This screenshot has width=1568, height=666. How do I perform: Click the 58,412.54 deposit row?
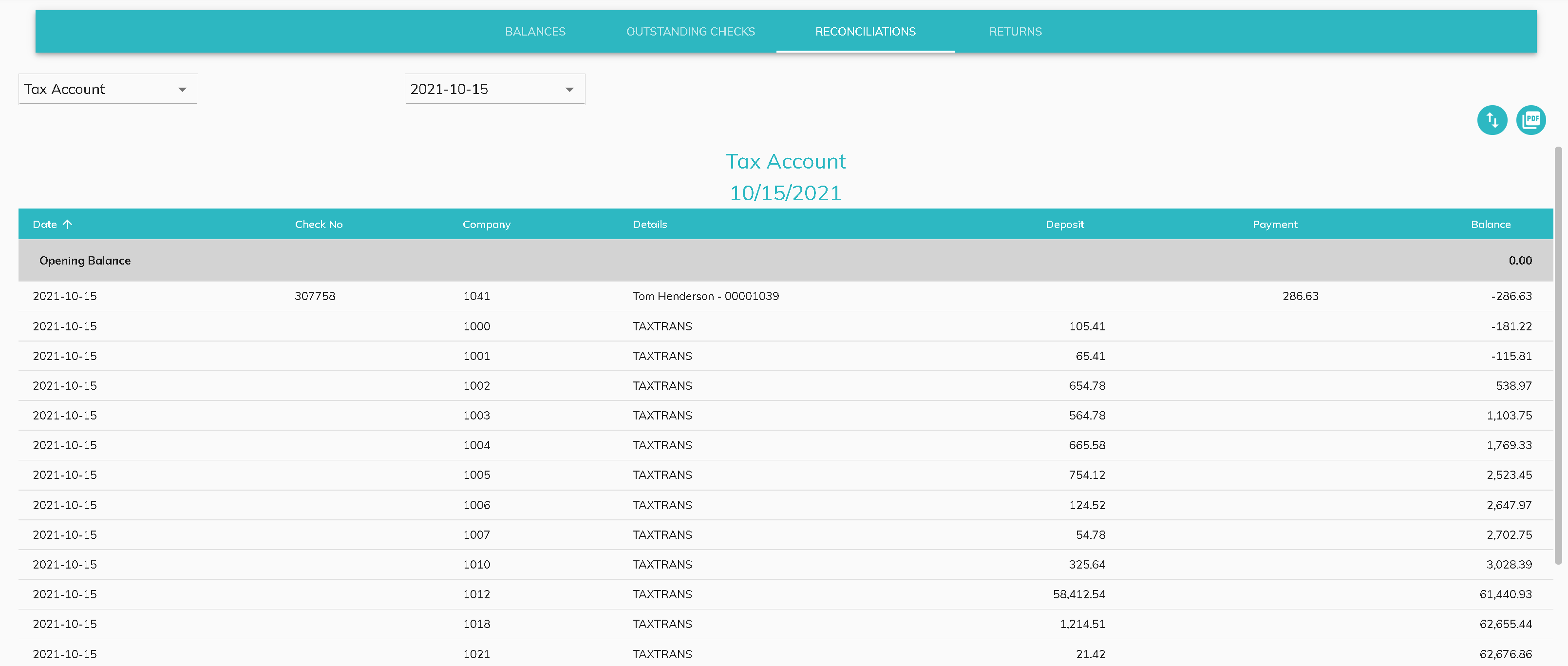coord(1078,594)
